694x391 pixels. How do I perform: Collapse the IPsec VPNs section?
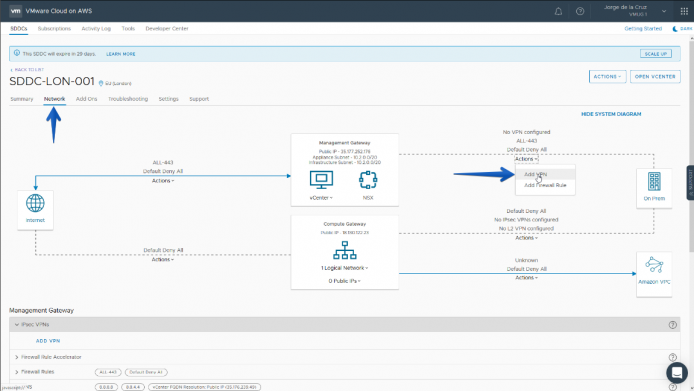coord(17,325)
